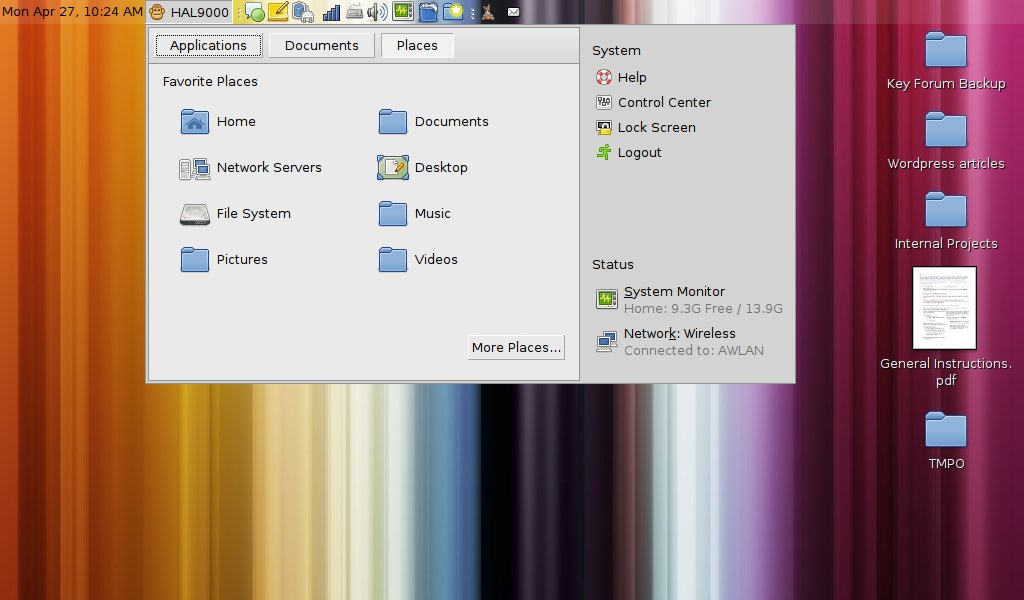Screen dimensions: 1024x600
Task: Open the instant messenger from the top panel
Action: (x=253, y=11)
